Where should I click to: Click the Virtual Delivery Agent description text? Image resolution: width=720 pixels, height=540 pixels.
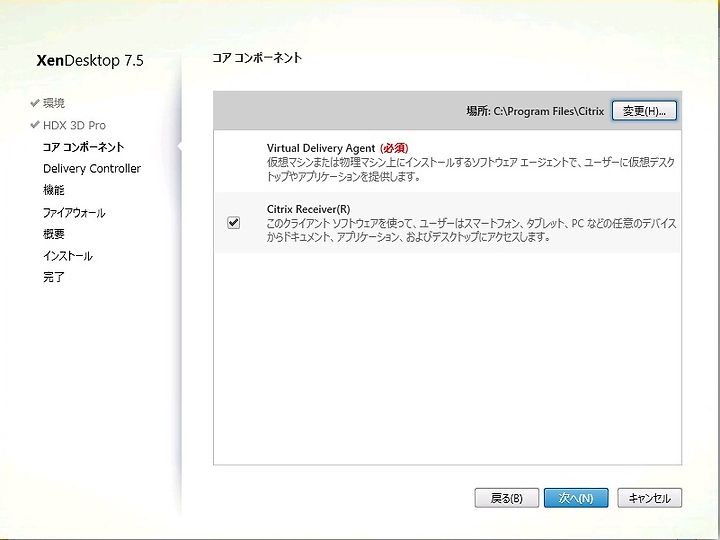pyautogui.click(x=471, y=169)
